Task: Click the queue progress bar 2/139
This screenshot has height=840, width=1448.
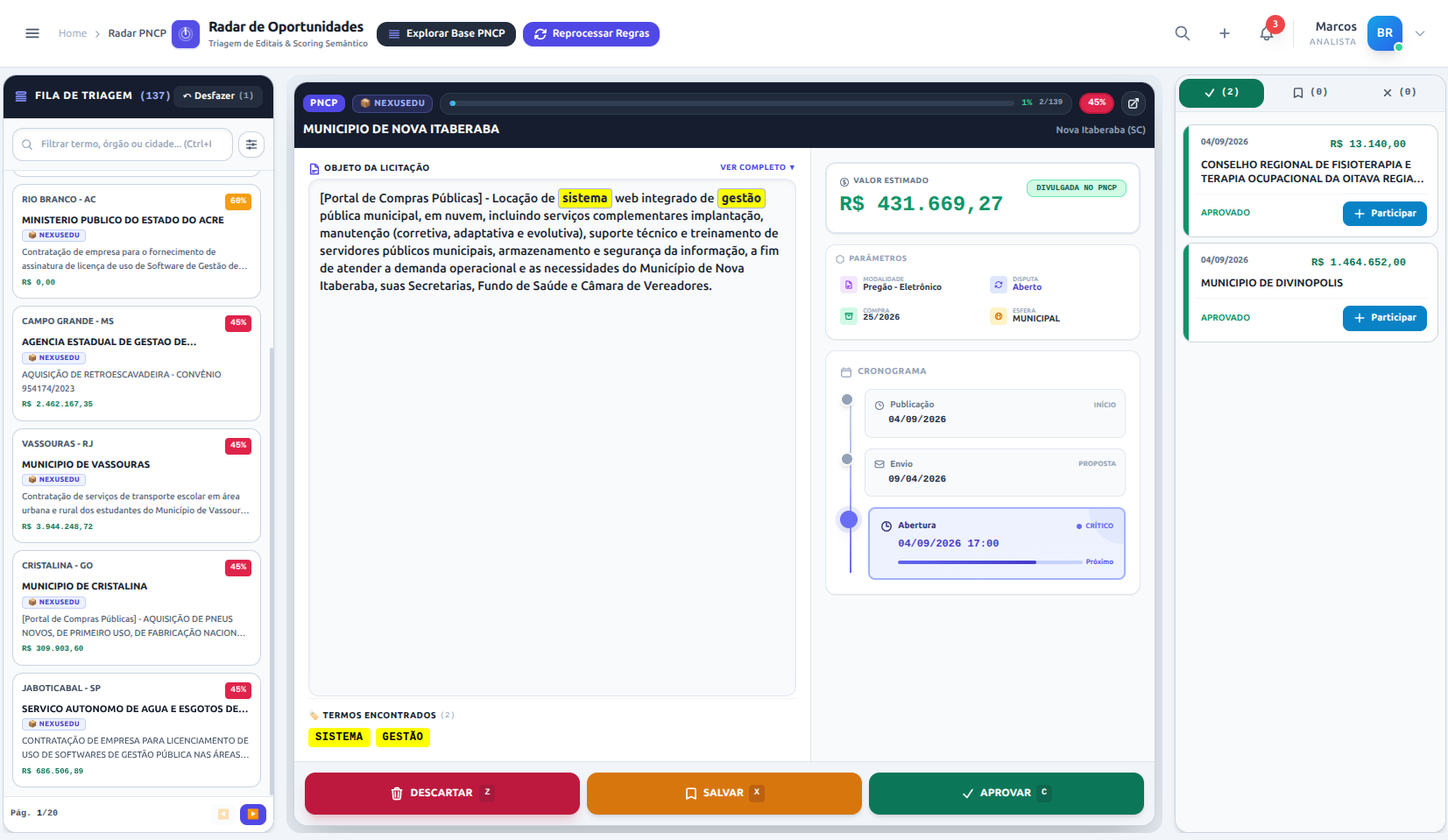Action: pos(731,103)
